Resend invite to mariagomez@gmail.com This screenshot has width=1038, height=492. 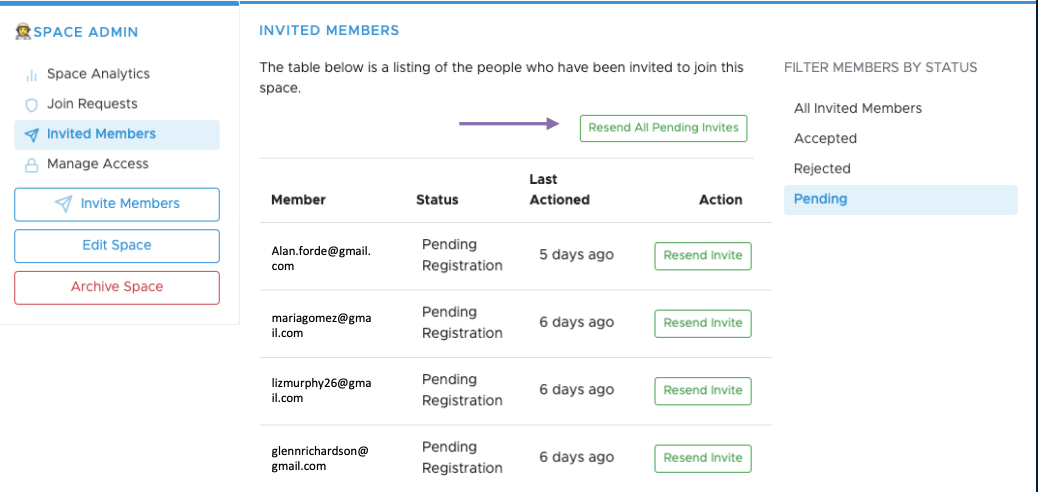click(x=703, y=323)
